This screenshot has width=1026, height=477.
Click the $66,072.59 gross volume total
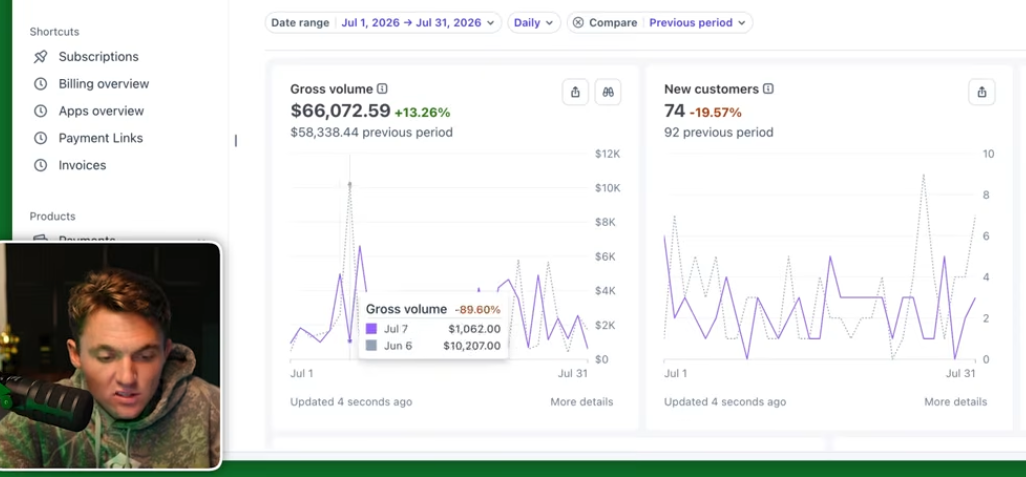tap(340, 111)
